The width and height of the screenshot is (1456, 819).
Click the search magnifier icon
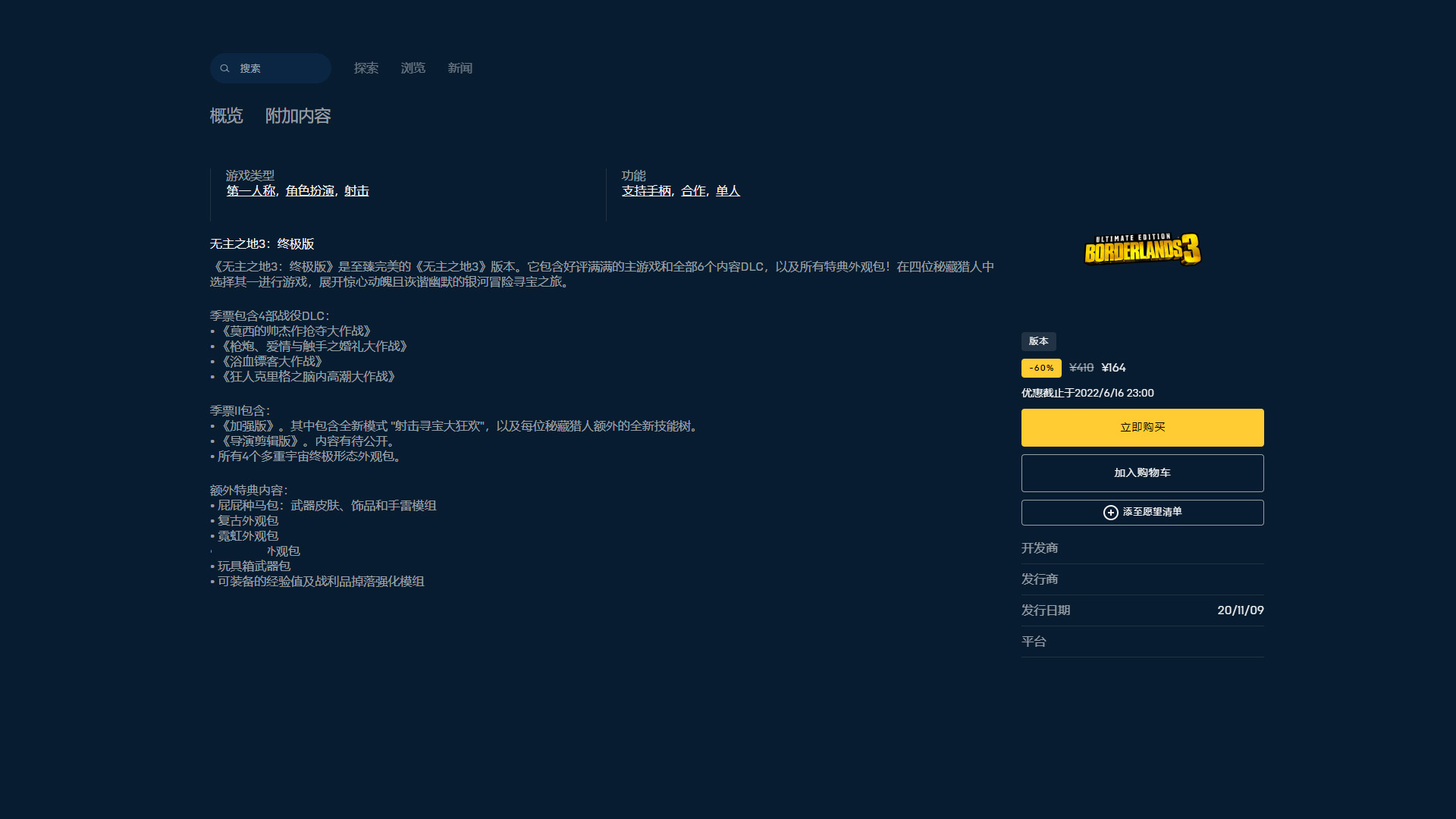(224, 68)
